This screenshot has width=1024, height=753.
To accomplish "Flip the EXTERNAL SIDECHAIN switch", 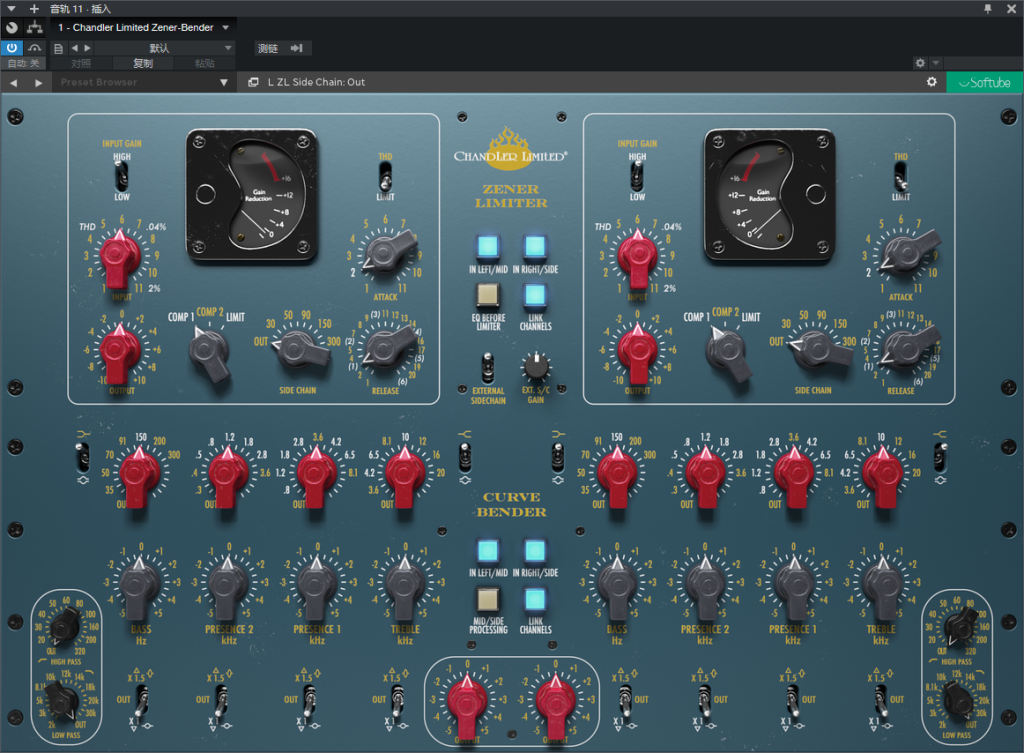I will (x=488, y=368).
